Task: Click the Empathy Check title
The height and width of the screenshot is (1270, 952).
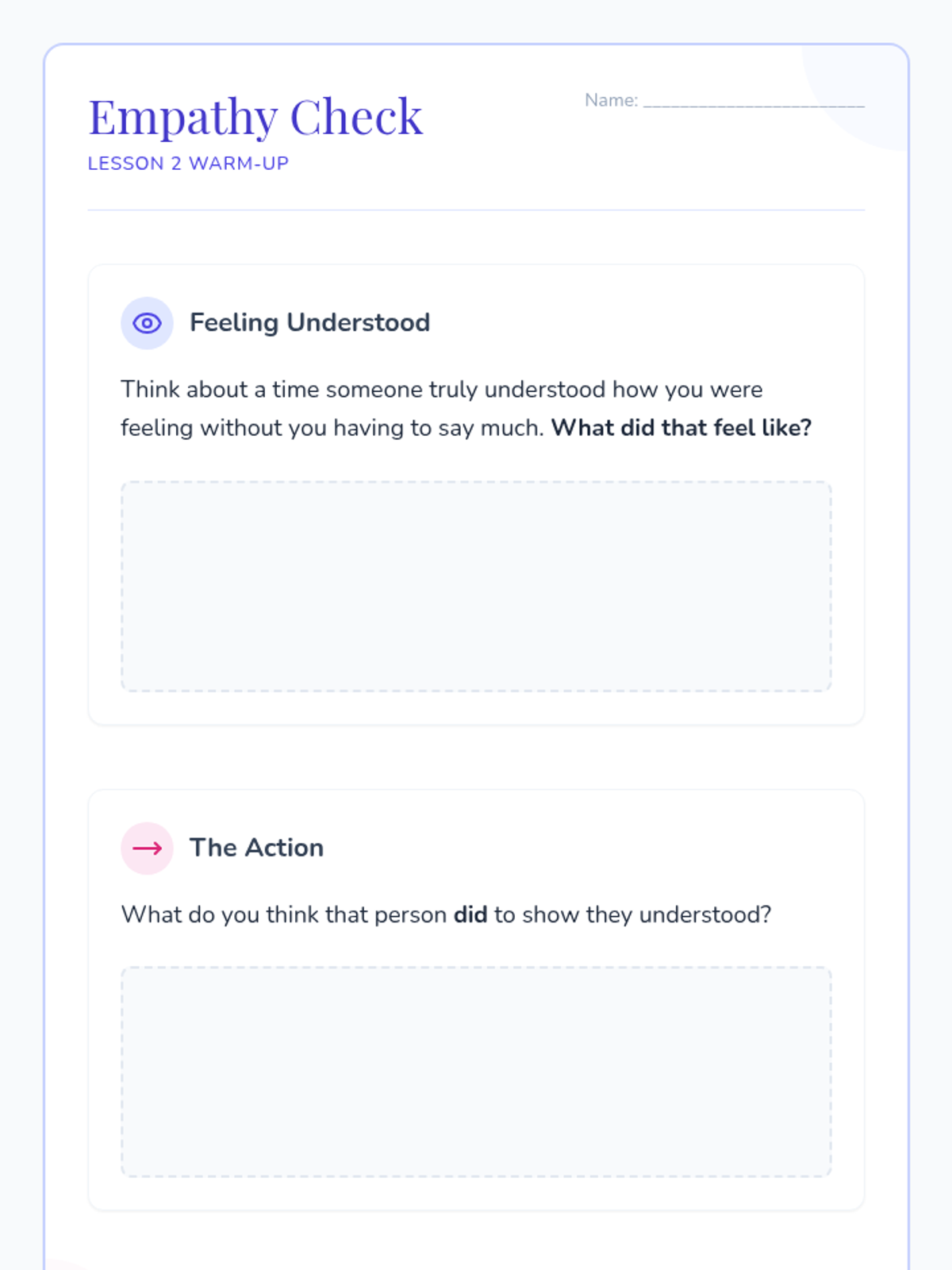Action: pos(255,117)
